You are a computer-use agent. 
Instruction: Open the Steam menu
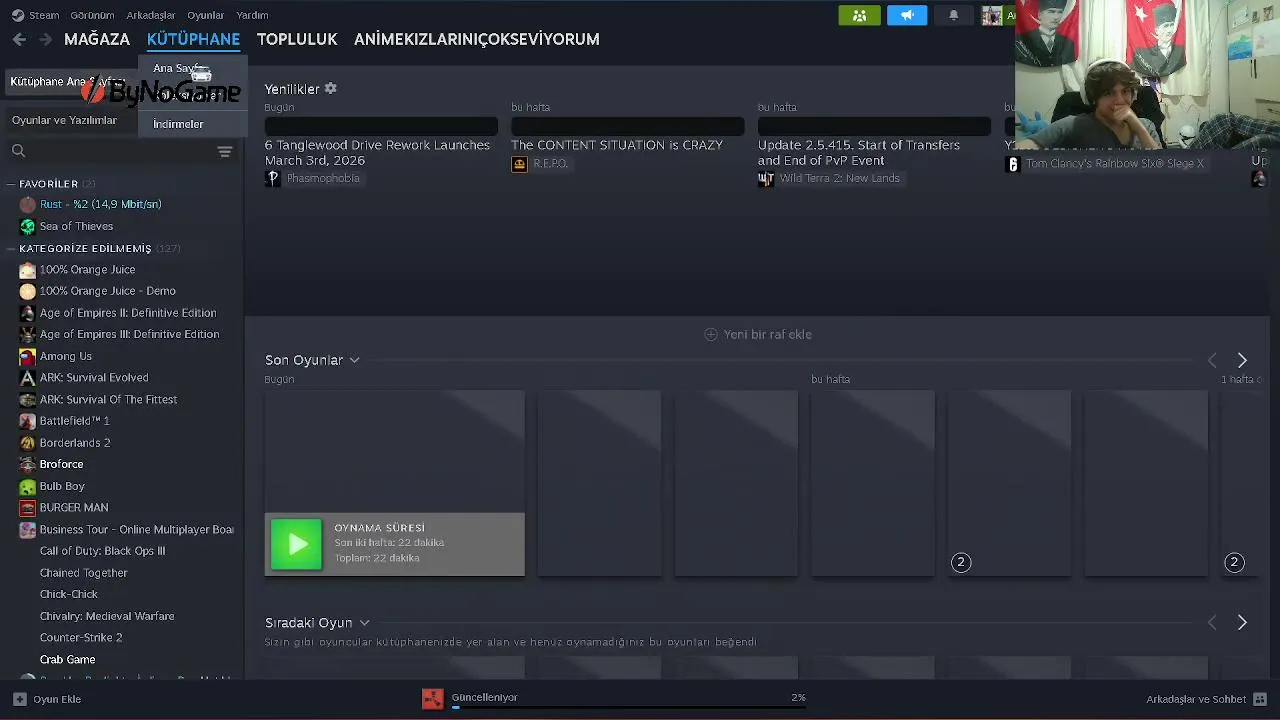pyautogui.click(x=44, y=15)
